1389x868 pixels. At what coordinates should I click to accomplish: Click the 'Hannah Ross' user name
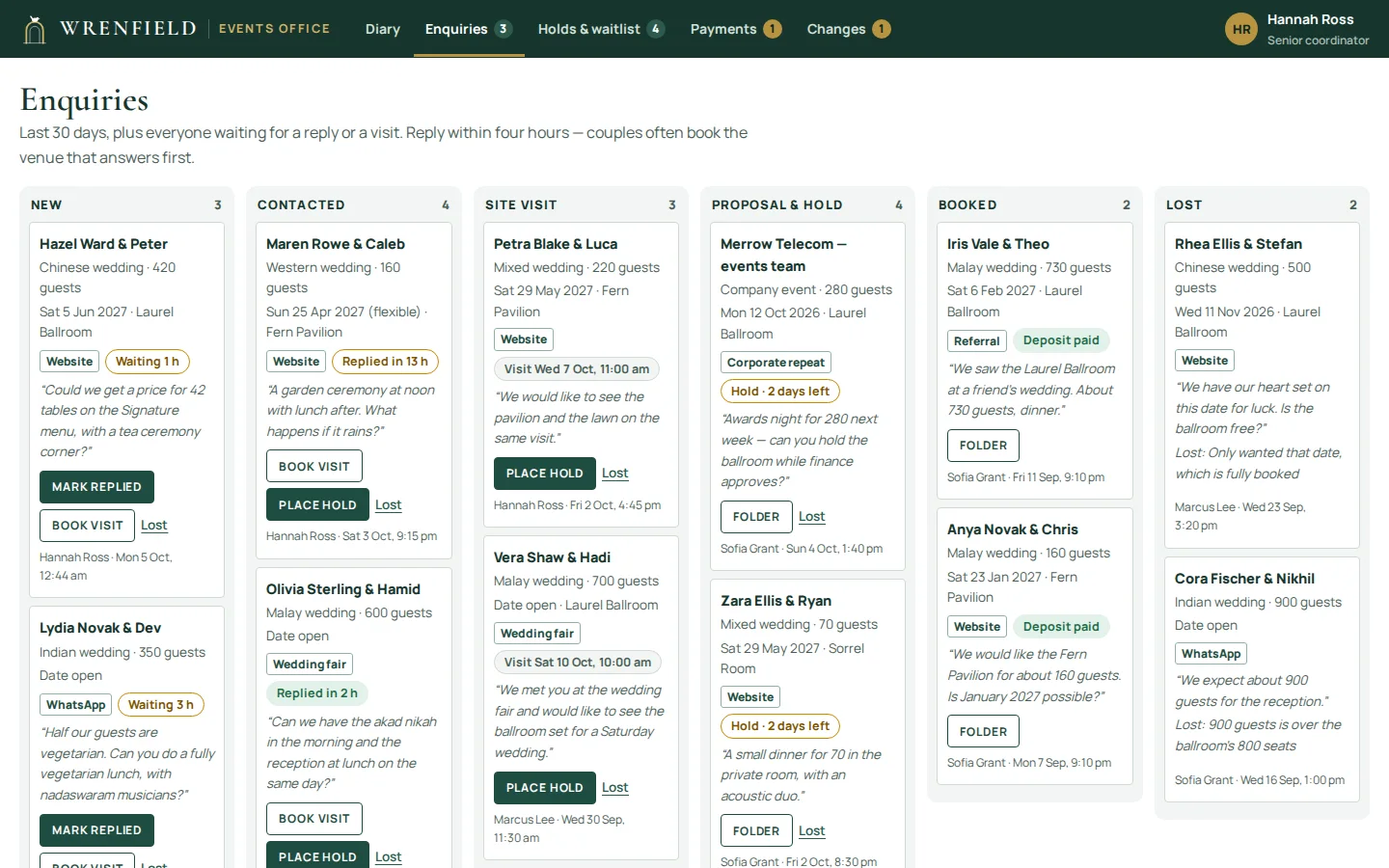point(1310,19)
